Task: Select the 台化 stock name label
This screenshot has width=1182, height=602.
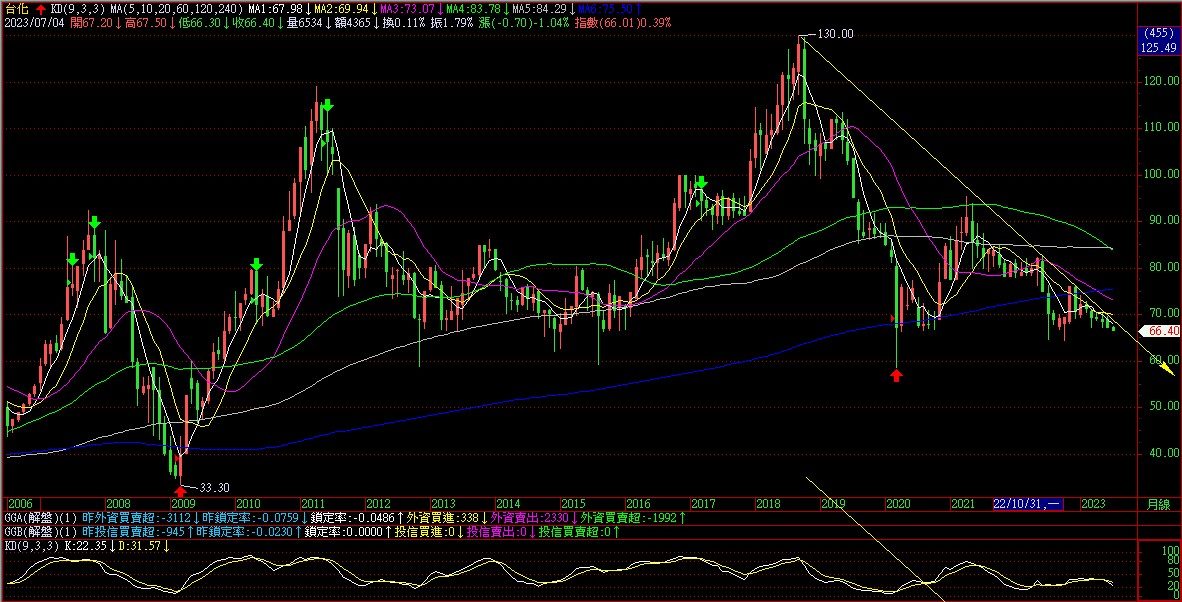Action: point(16,8)
